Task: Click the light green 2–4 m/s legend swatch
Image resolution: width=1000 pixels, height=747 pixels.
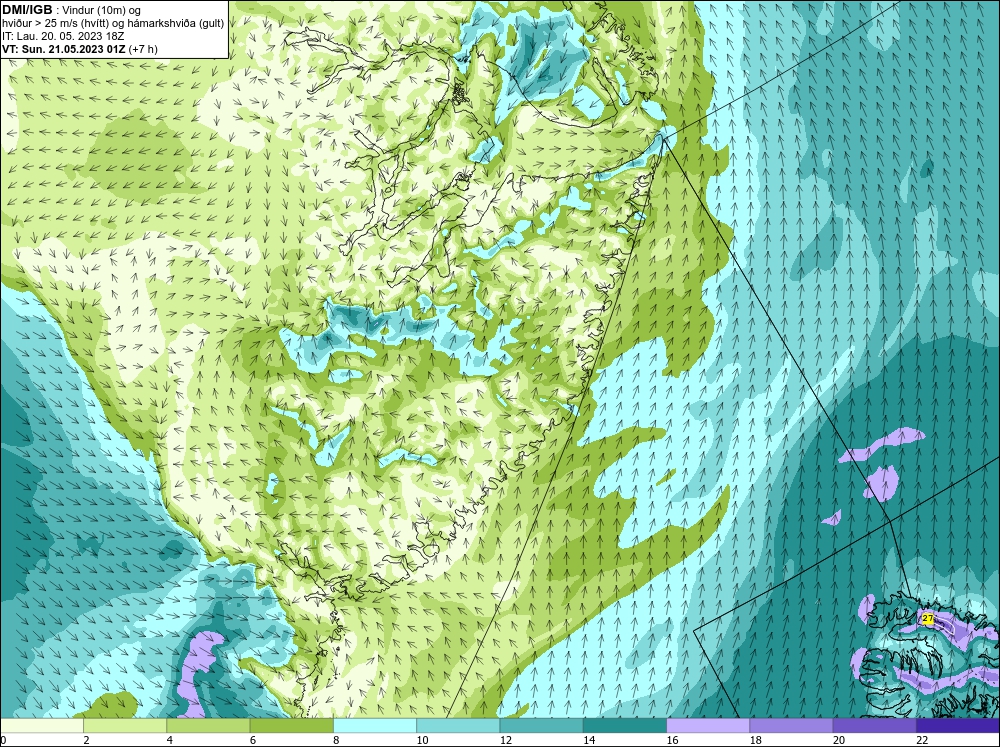Action: [x=125, y=726]
